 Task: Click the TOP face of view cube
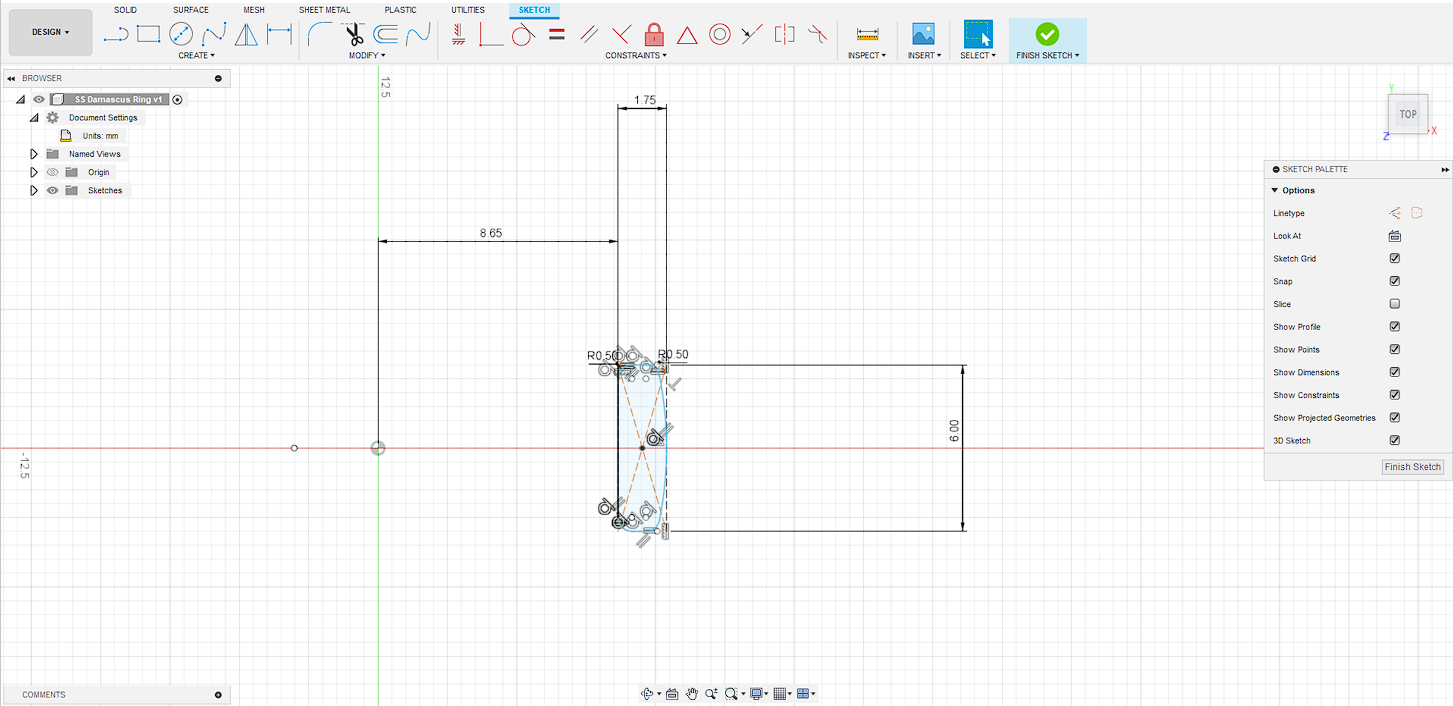click(x=1407, y=114)
